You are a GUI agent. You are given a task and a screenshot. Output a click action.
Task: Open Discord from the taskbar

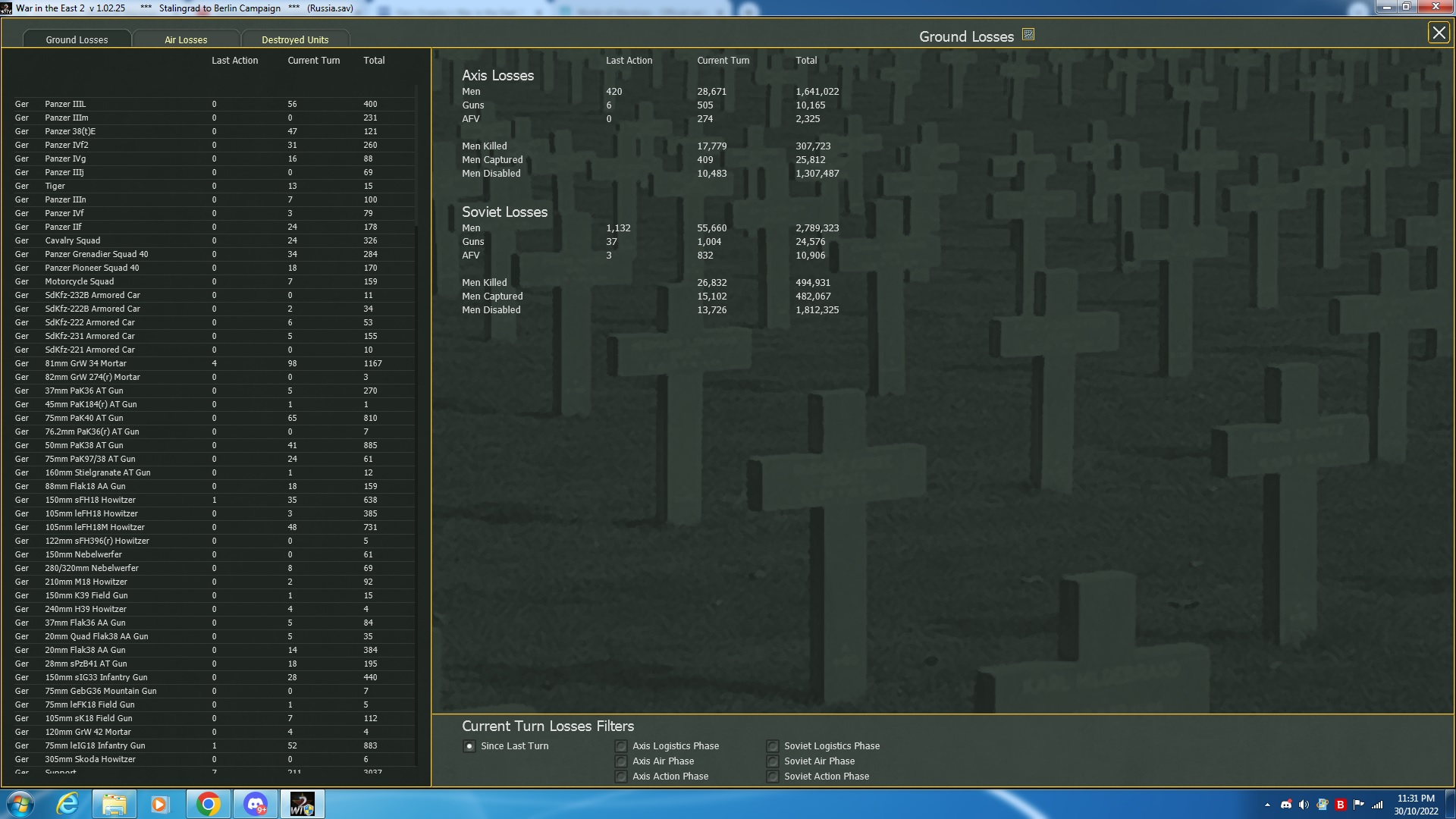(255, 804)
